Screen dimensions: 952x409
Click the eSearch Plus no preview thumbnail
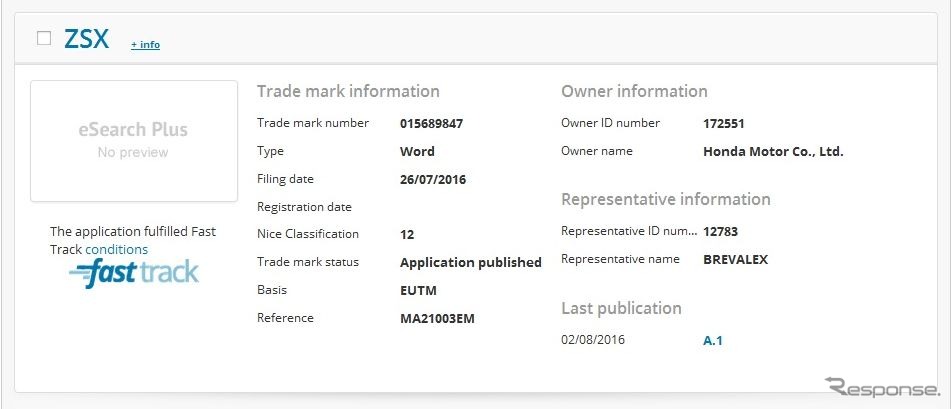click(x=134, y=141)
